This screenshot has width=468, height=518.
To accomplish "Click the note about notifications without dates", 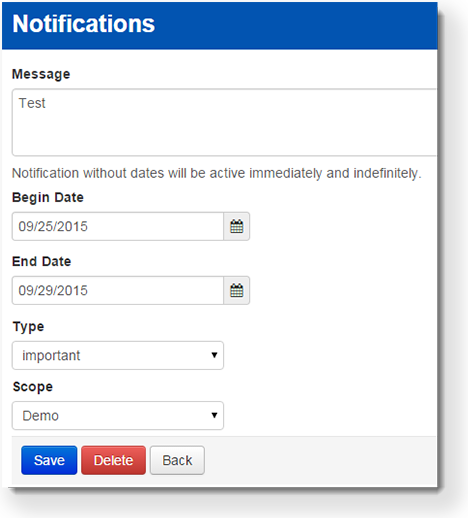I will 217,173.
